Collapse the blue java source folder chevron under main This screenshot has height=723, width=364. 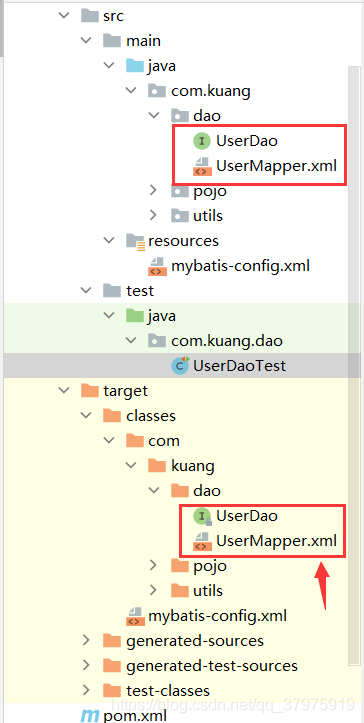click(x=109, y=65)
